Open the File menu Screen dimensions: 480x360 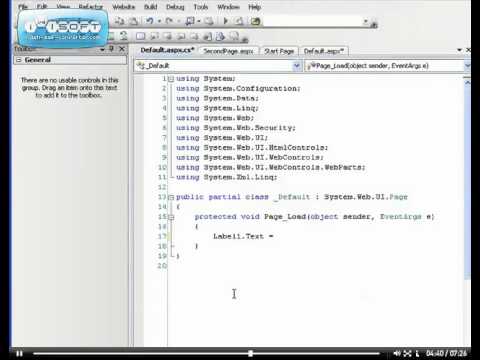(23, 7)
